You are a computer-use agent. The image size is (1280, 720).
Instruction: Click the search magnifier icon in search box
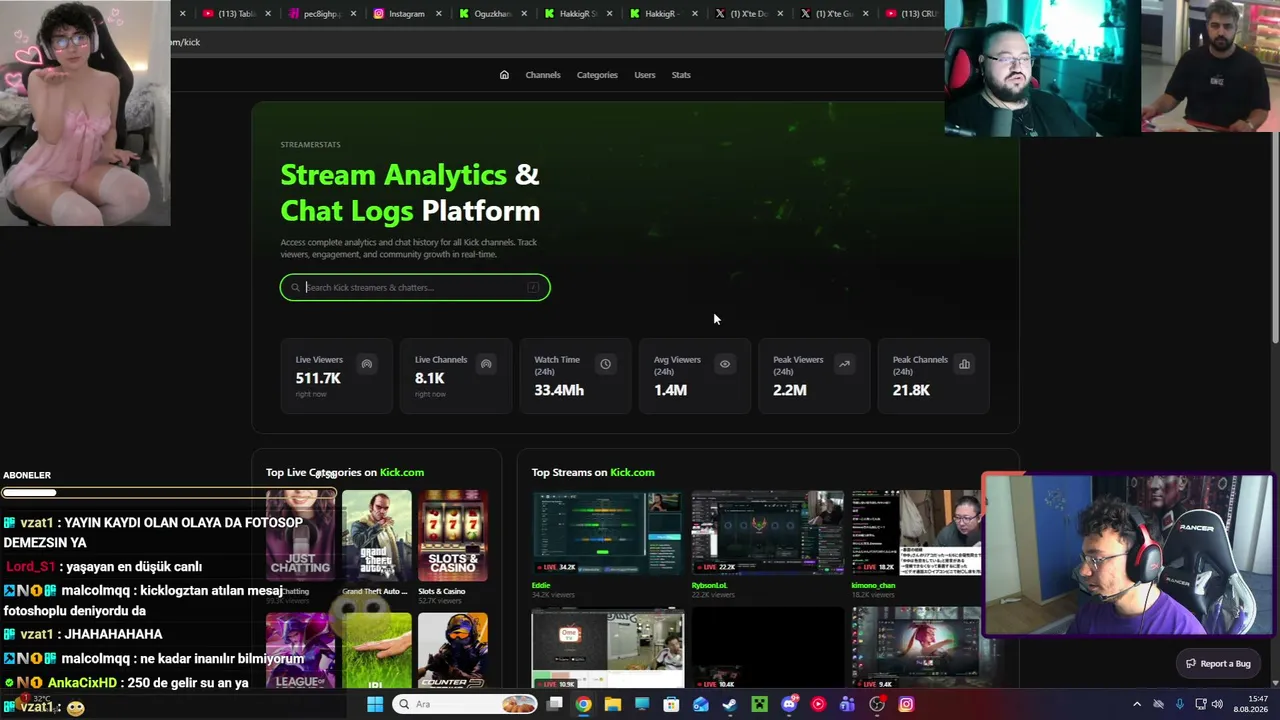click(295, 288)
